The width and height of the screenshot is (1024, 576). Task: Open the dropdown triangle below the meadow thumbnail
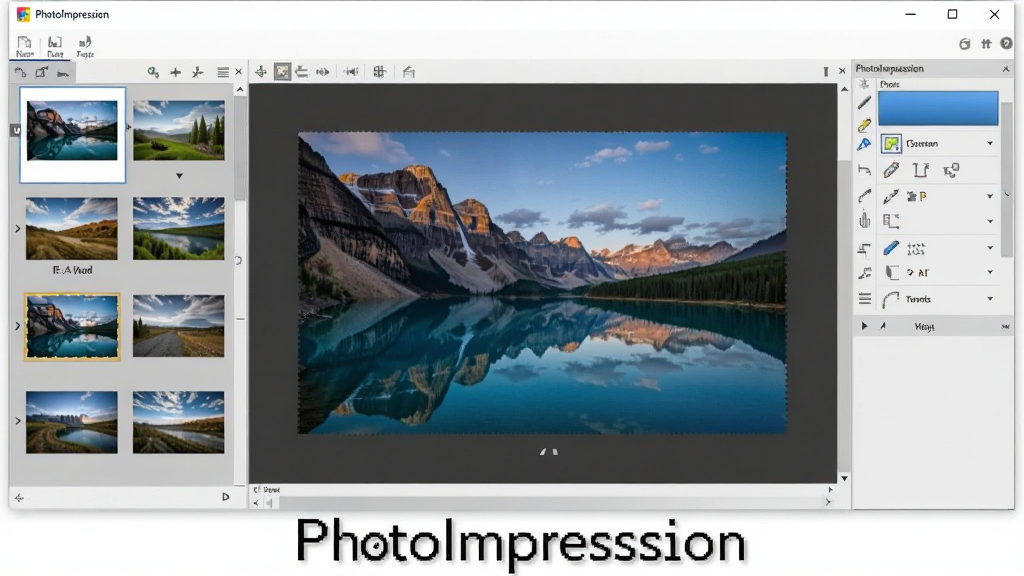click(x=179, y=176)
